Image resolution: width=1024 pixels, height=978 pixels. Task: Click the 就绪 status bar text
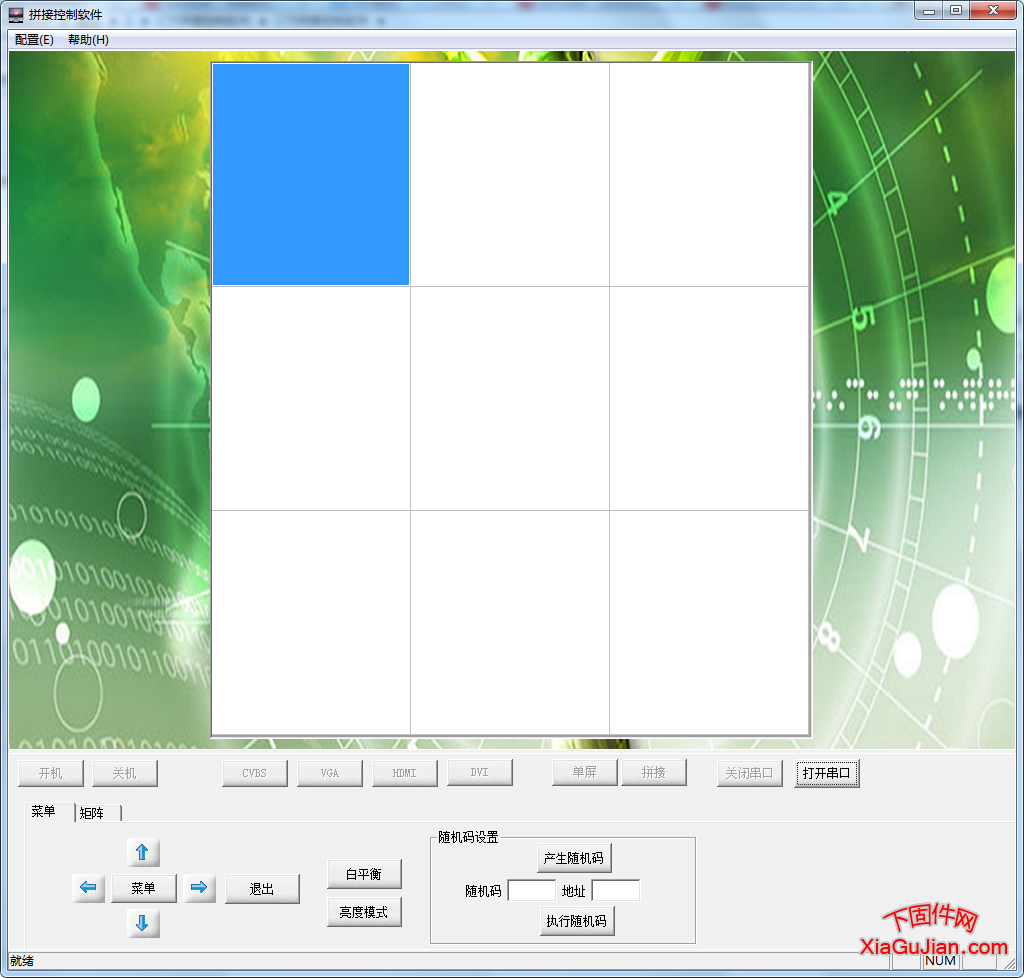point(22,961)
